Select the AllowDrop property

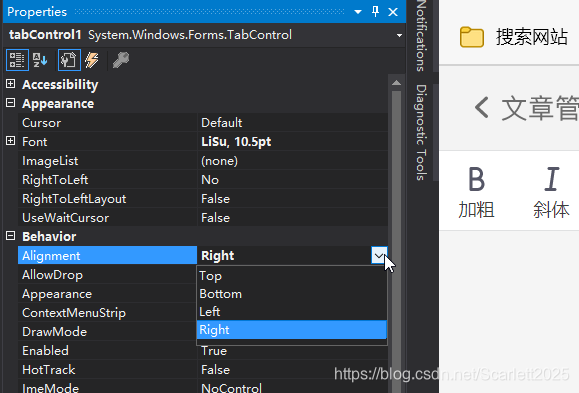[107, 275]
